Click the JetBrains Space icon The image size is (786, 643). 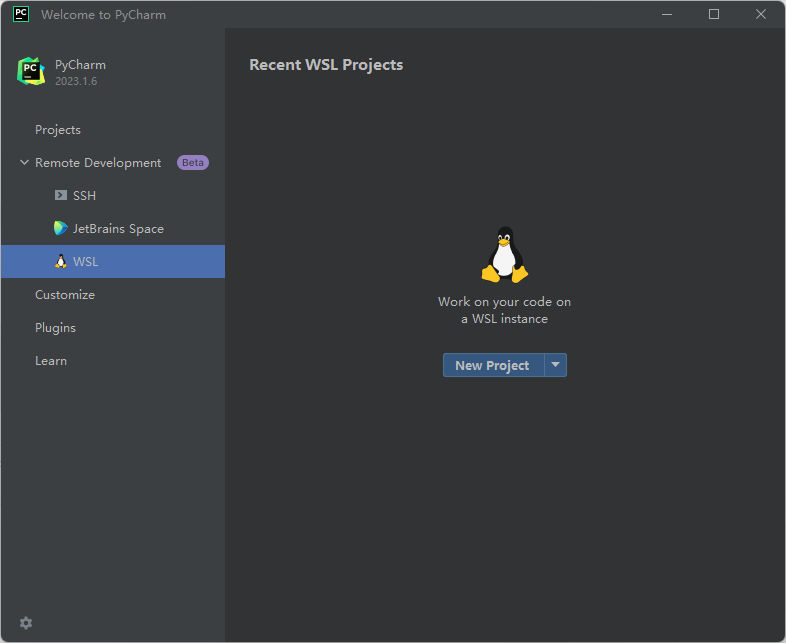click(x=61, y=228)
